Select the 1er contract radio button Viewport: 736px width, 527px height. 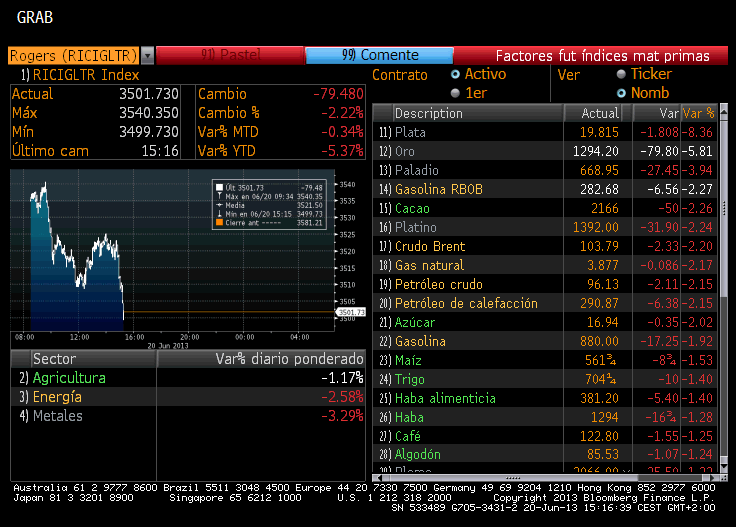(x=455, y=93)
